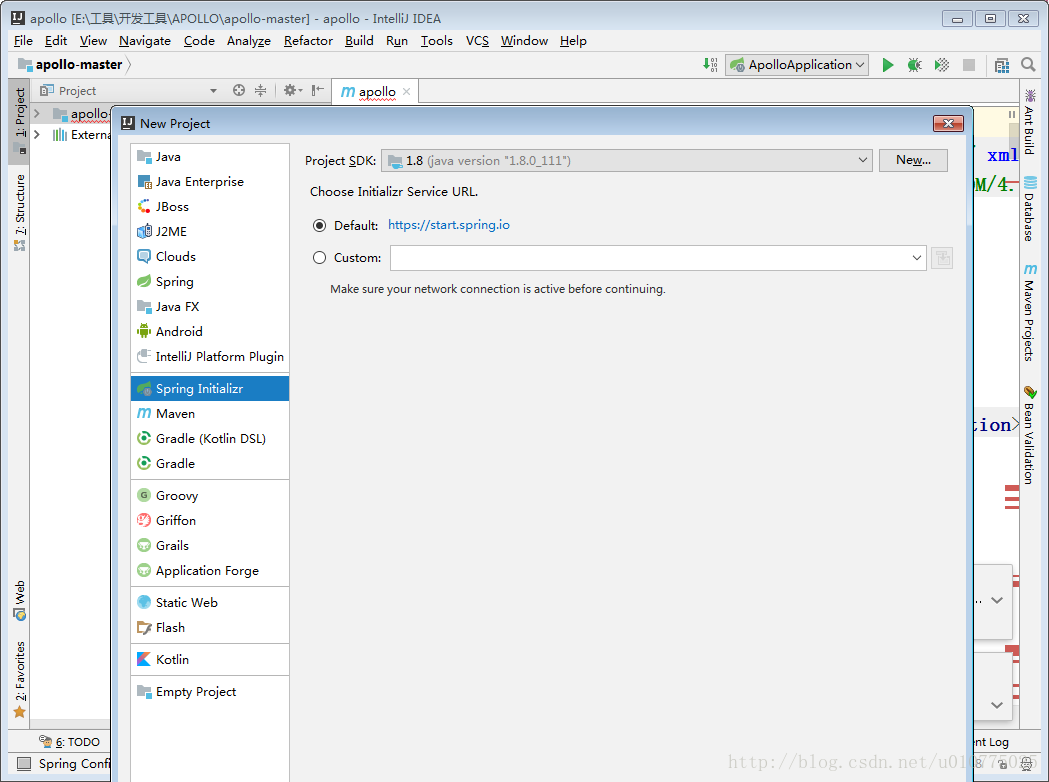Open the TODO tool window
The height and width of the screenshot is (782, 1049).
70,742
